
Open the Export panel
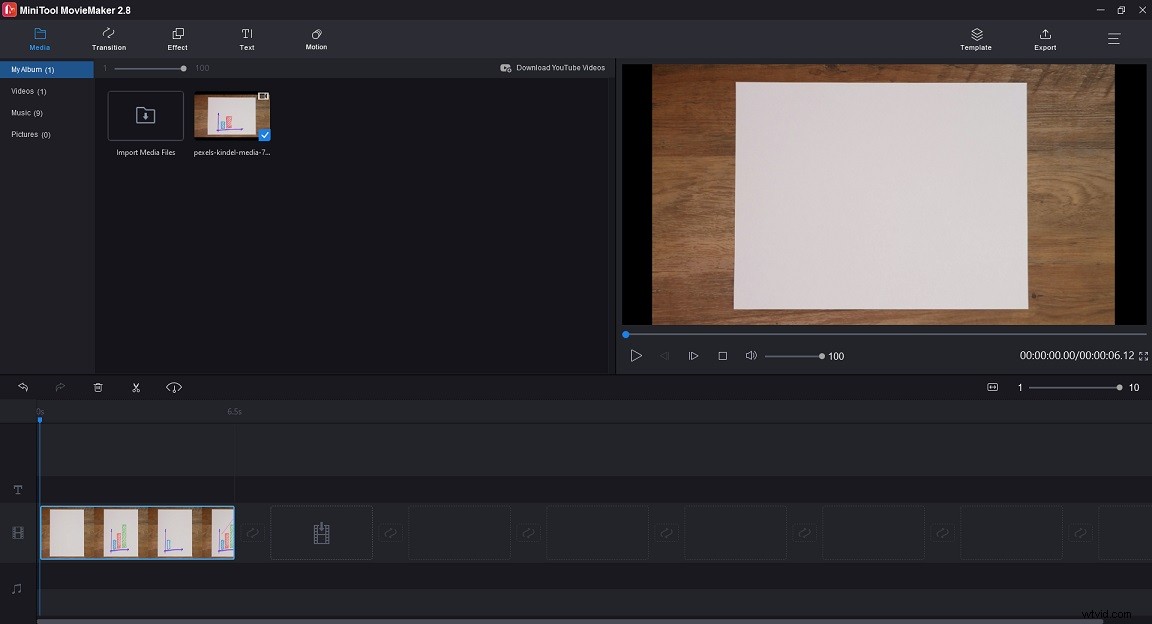click(1044, 39)
